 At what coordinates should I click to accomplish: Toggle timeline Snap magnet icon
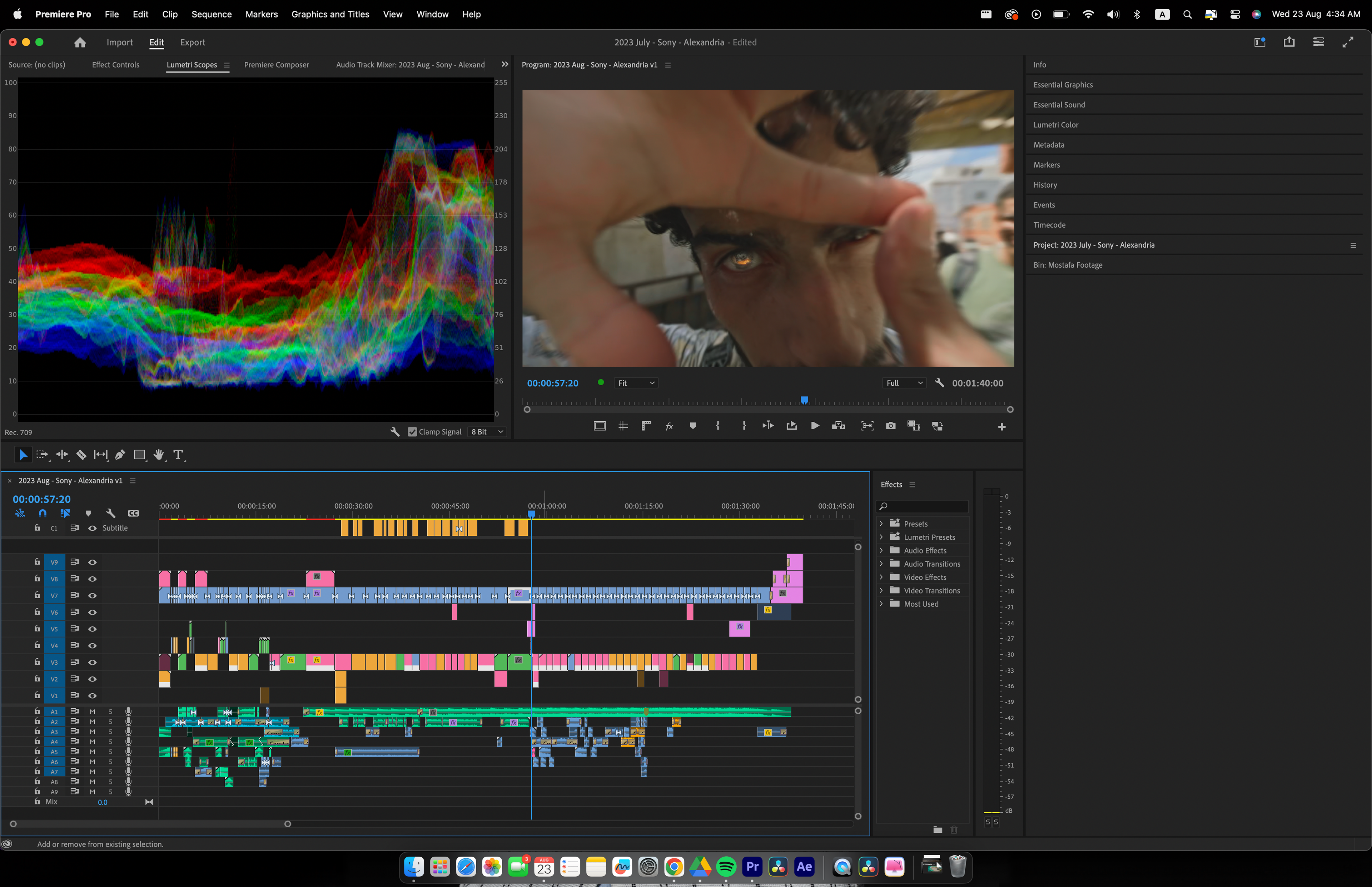pyautogui.click(x=43, y=513)
